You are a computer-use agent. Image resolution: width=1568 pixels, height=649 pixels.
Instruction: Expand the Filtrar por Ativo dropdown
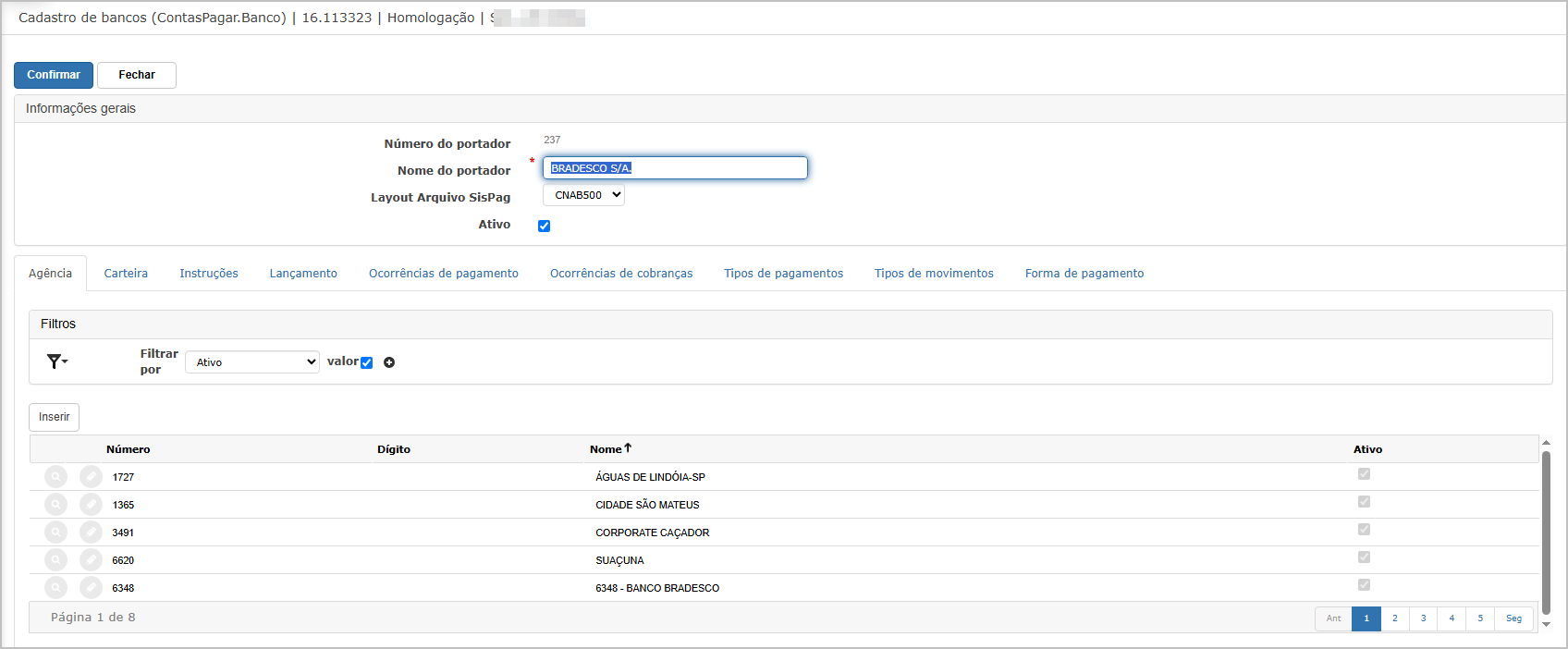(252, 362)
